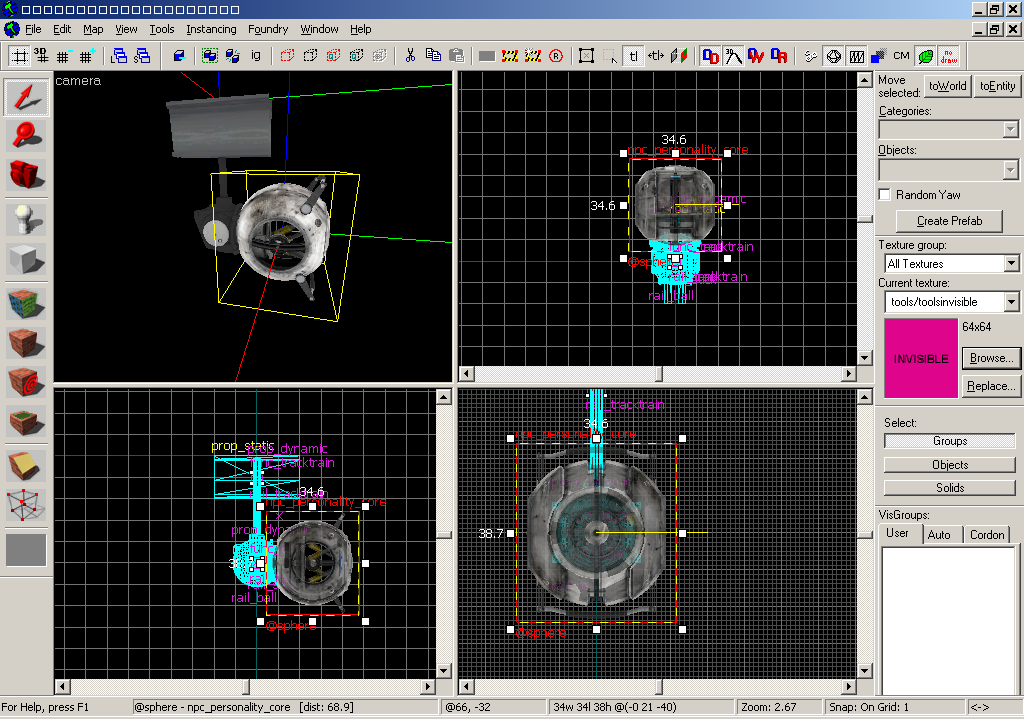
Task: Select the Apply Decals tool
Action: pos(26,382)
